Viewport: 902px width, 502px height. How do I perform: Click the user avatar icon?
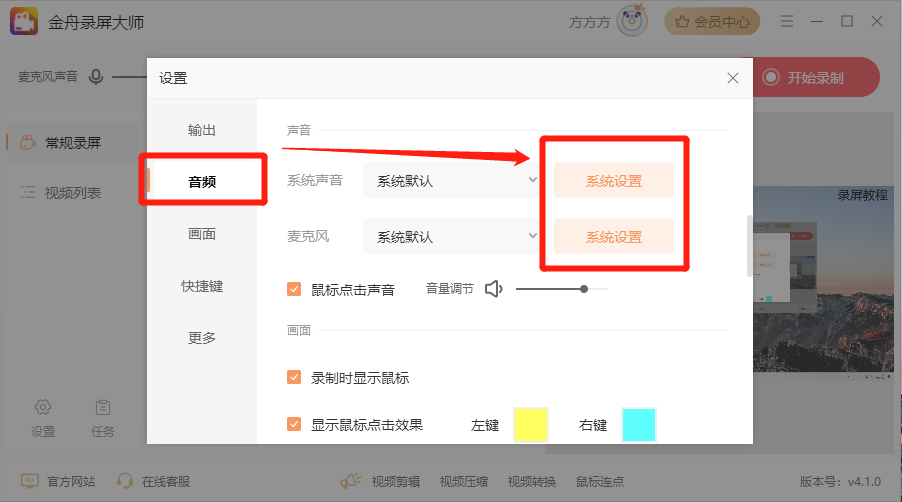631,21
